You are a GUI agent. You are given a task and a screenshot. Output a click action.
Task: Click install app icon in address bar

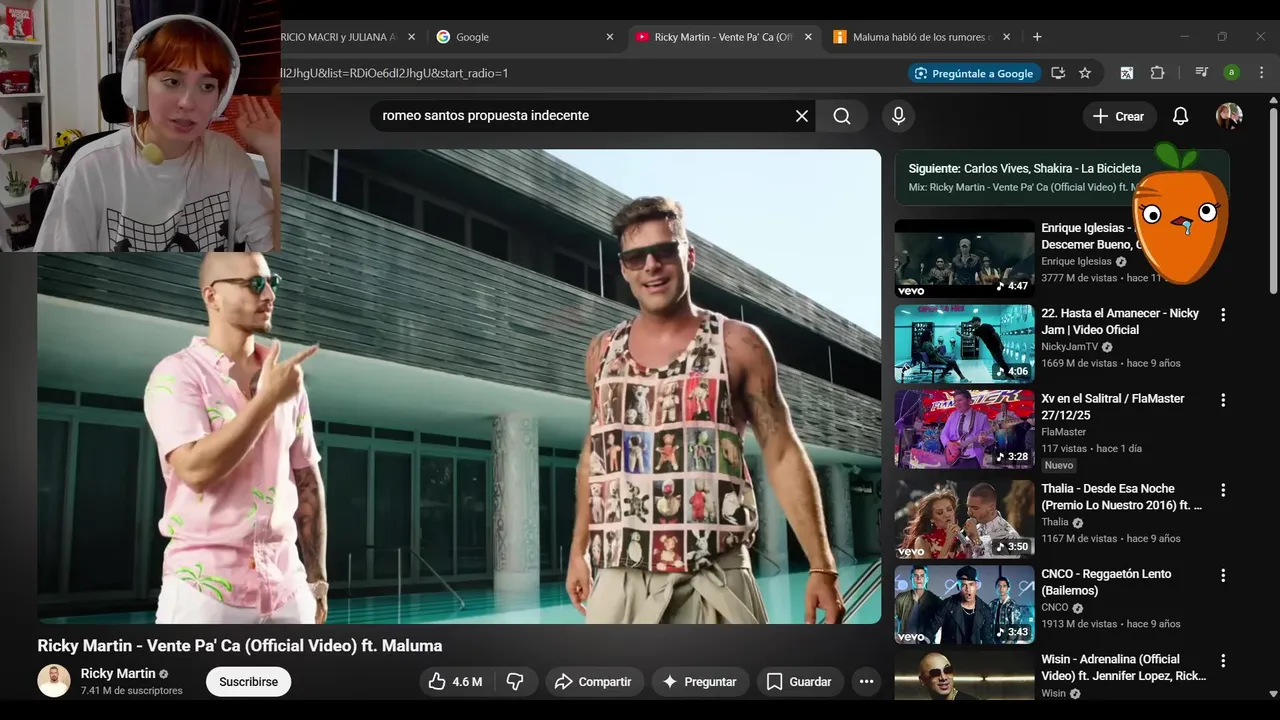tap(1058, 73)
